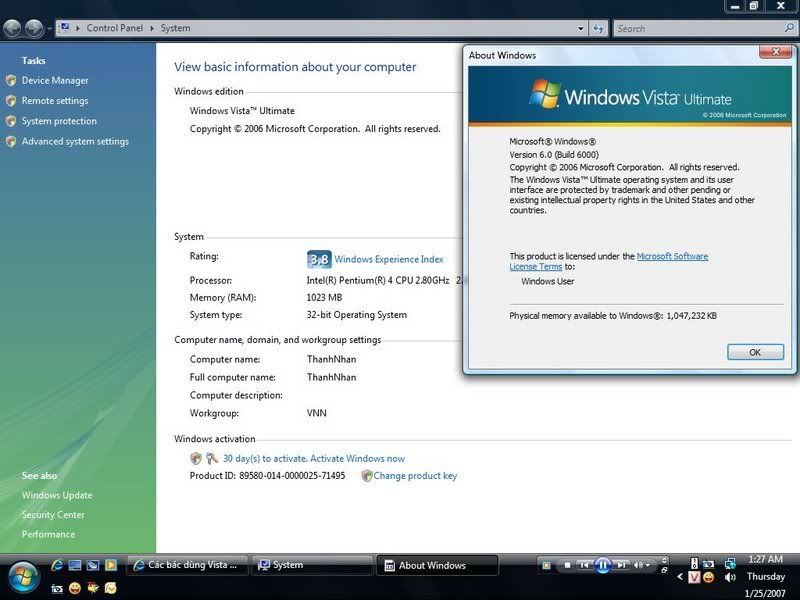Click the back navigation arrow
This screenshot has height=600, width=800.
pos(14,28)
